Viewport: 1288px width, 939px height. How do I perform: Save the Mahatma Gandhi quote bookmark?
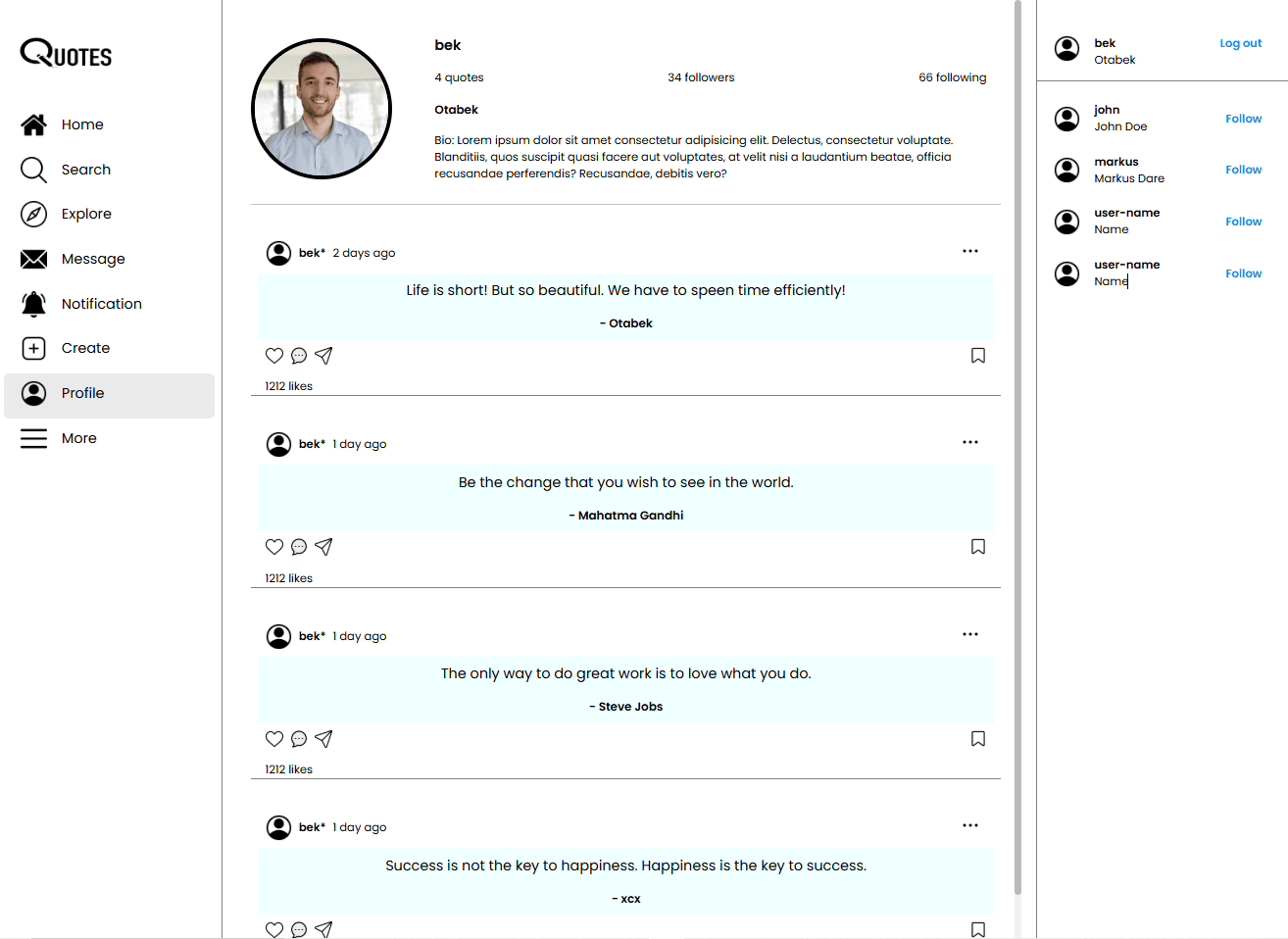(x=977, y=547)
